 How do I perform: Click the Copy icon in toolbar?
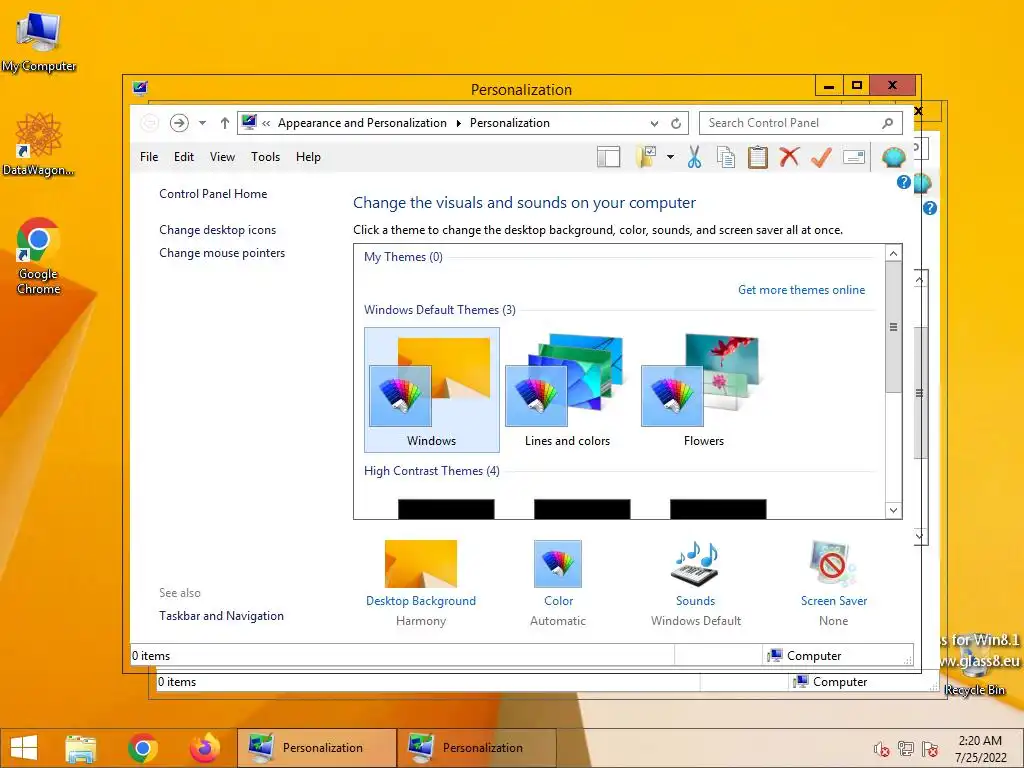pos(726,157)
